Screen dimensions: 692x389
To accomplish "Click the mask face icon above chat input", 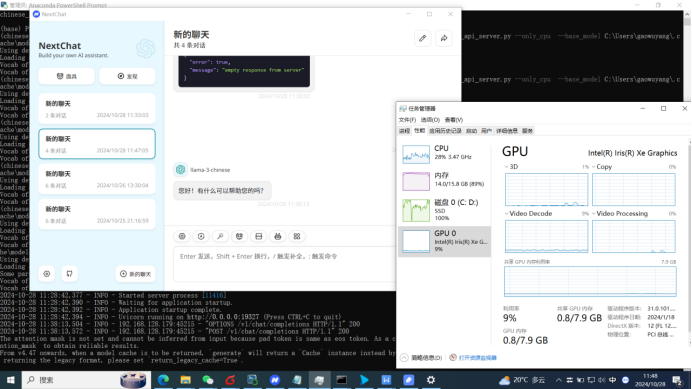I will tap(239, 236).
